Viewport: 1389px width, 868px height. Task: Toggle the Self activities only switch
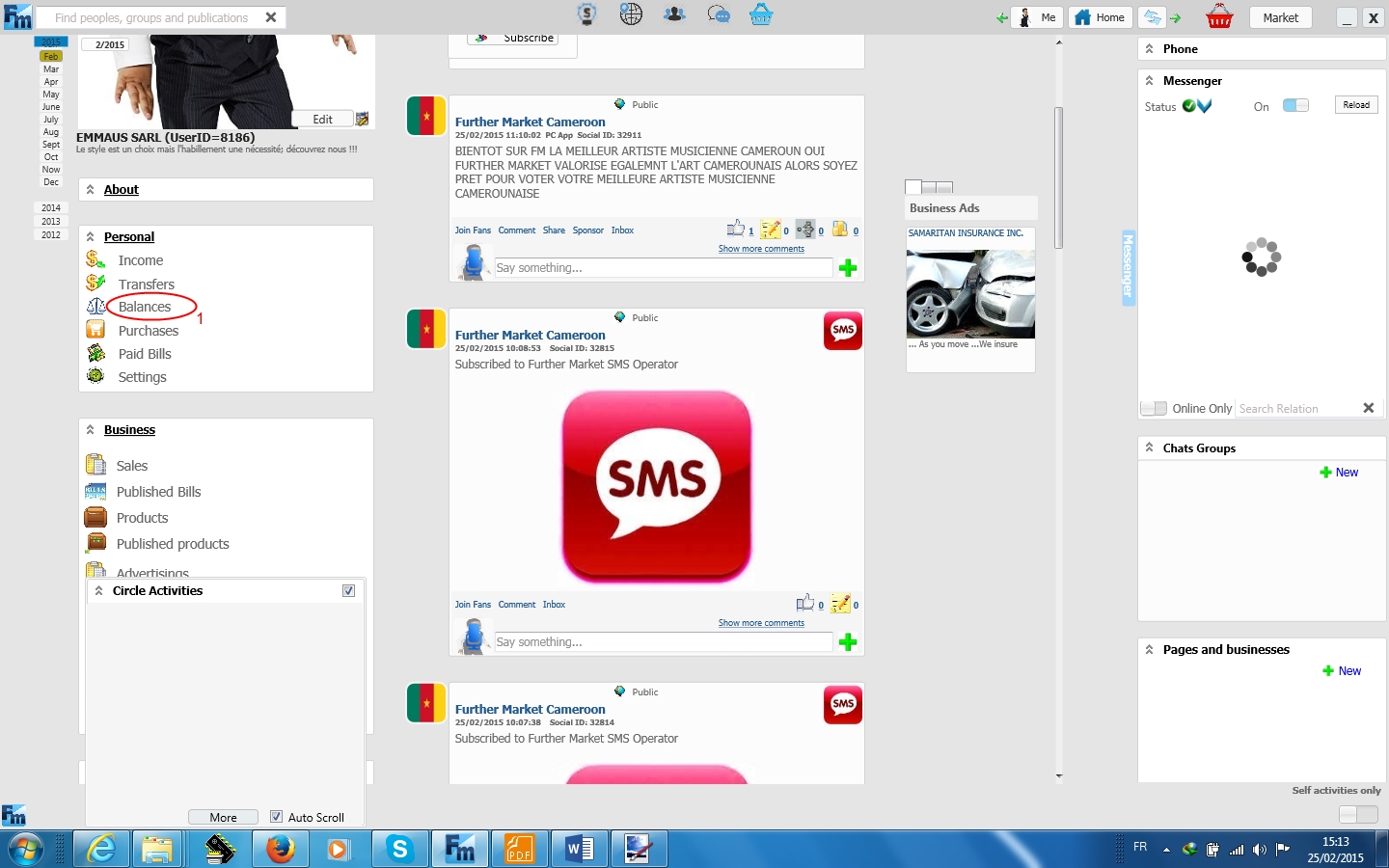[x=1359, y=814]
